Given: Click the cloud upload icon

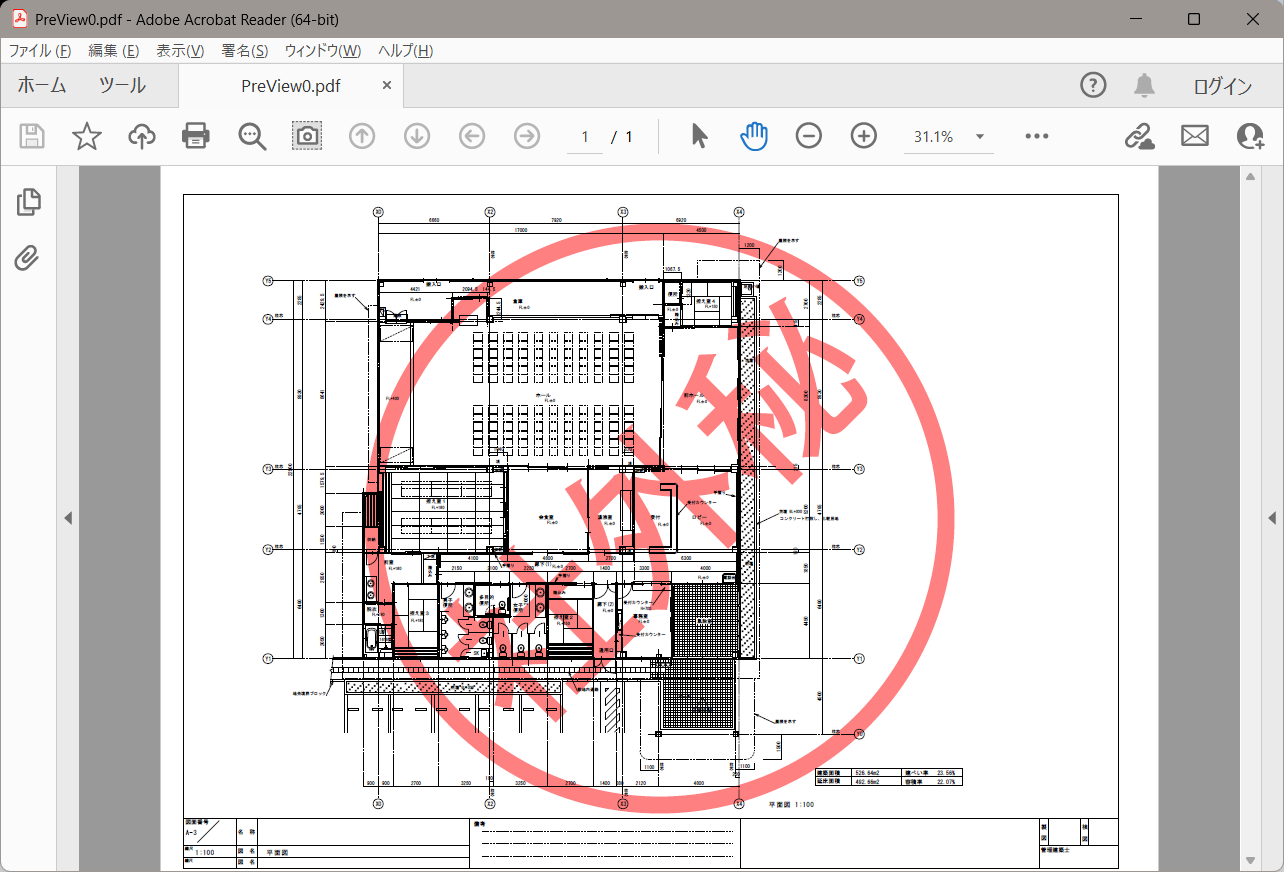Looking at the screenshot, I should (x=142, y=137).
